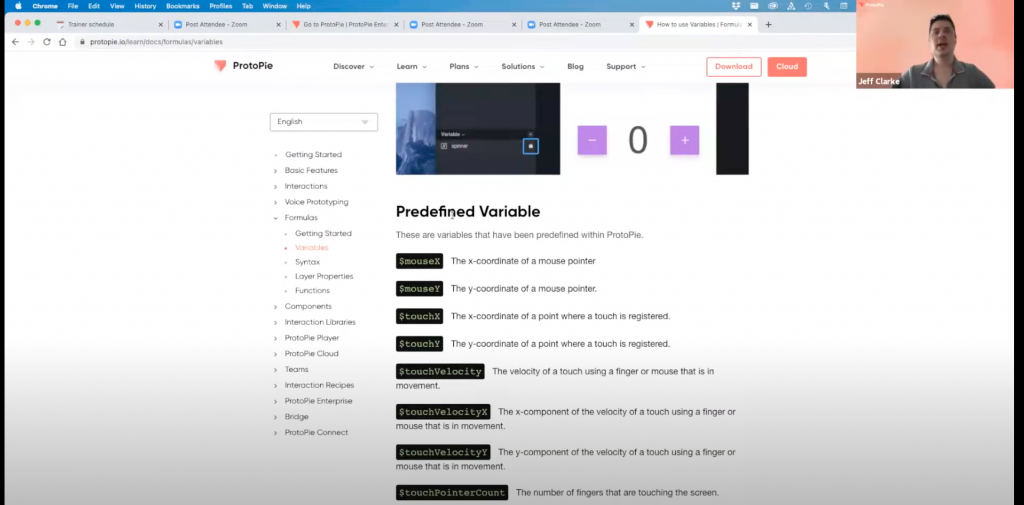Click the minus button in spinner demo

pyautogui.click(x=592, y=140)
